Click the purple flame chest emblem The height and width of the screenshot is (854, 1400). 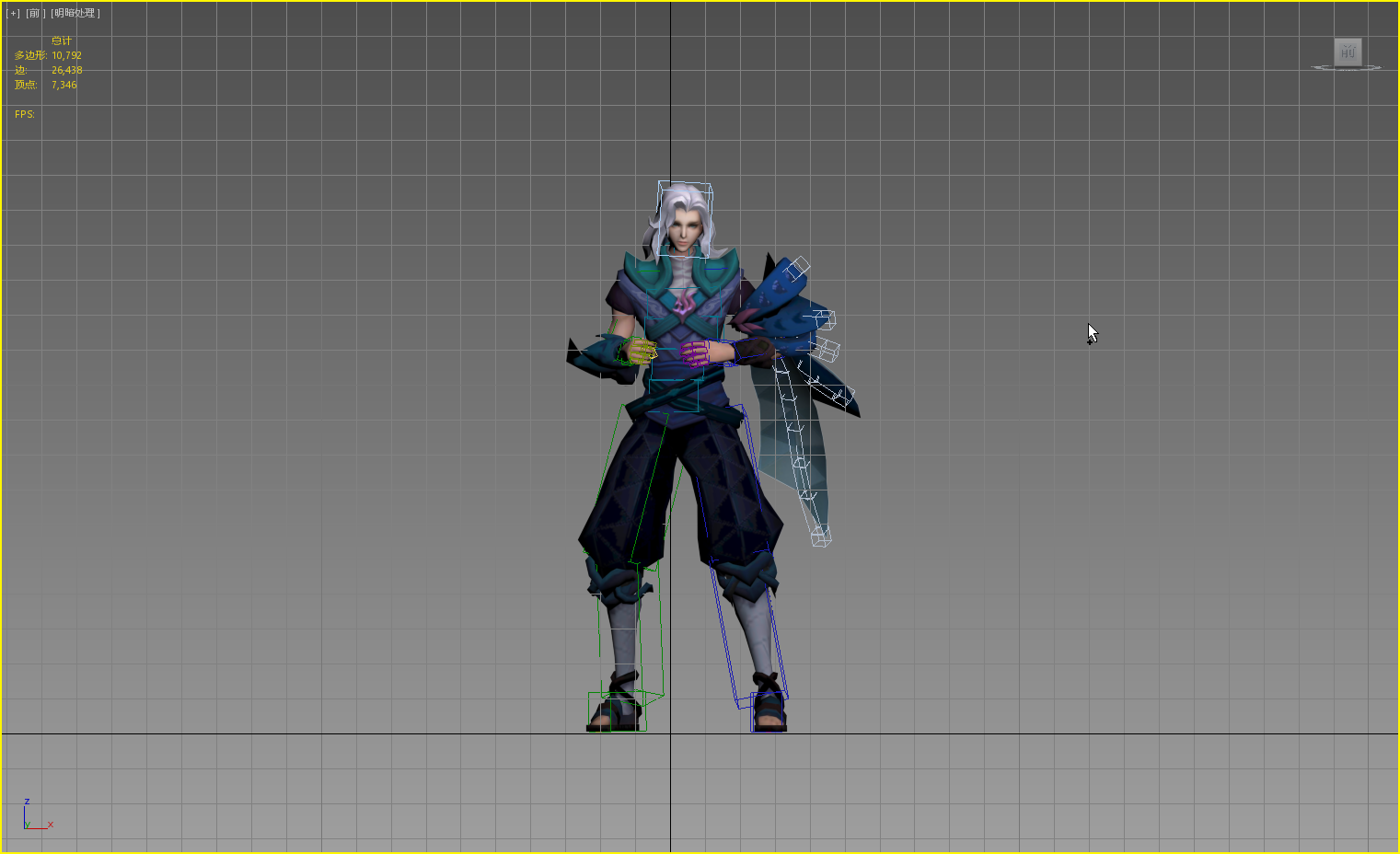[683, 302]
